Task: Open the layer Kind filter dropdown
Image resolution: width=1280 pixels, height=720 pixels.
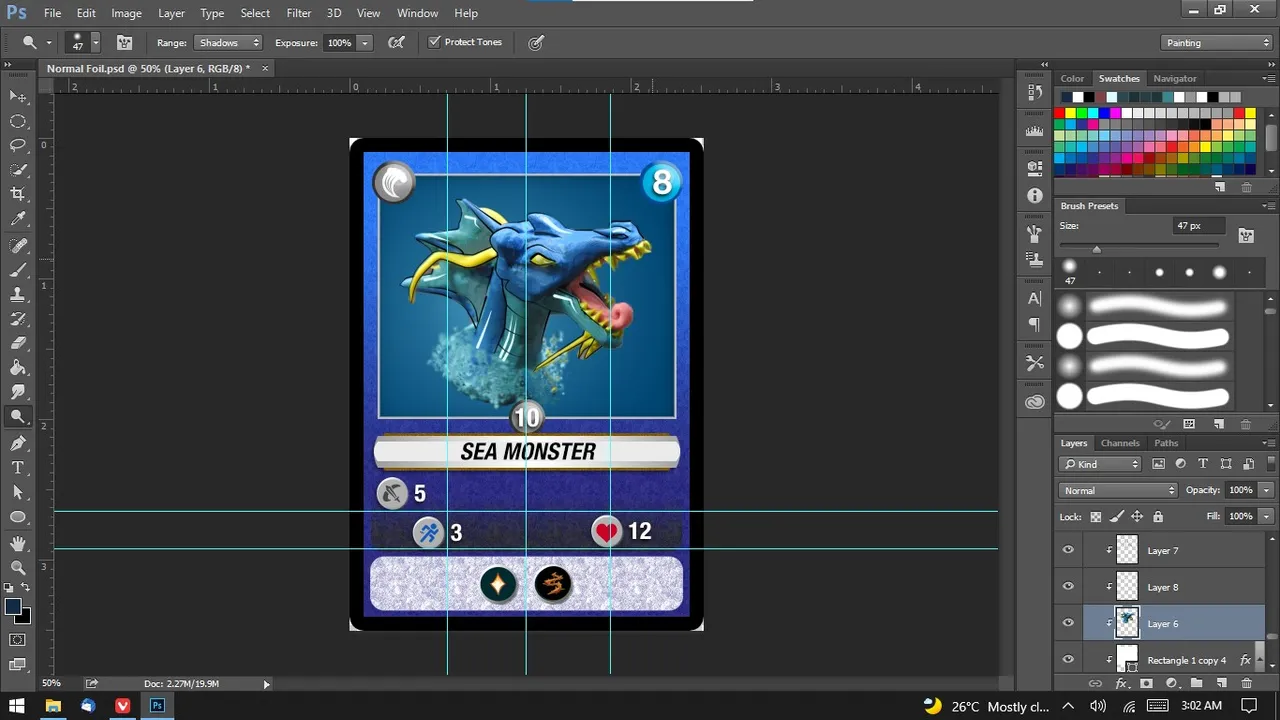Action: coord(1100,464)
